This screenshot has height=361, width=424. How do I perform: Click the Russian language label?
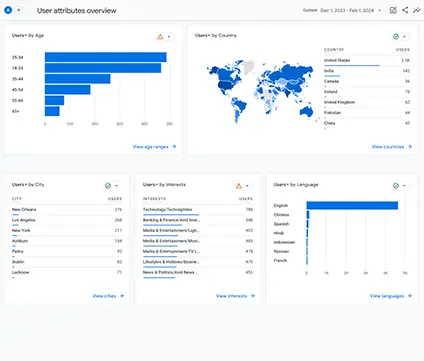tap(281, 251)
